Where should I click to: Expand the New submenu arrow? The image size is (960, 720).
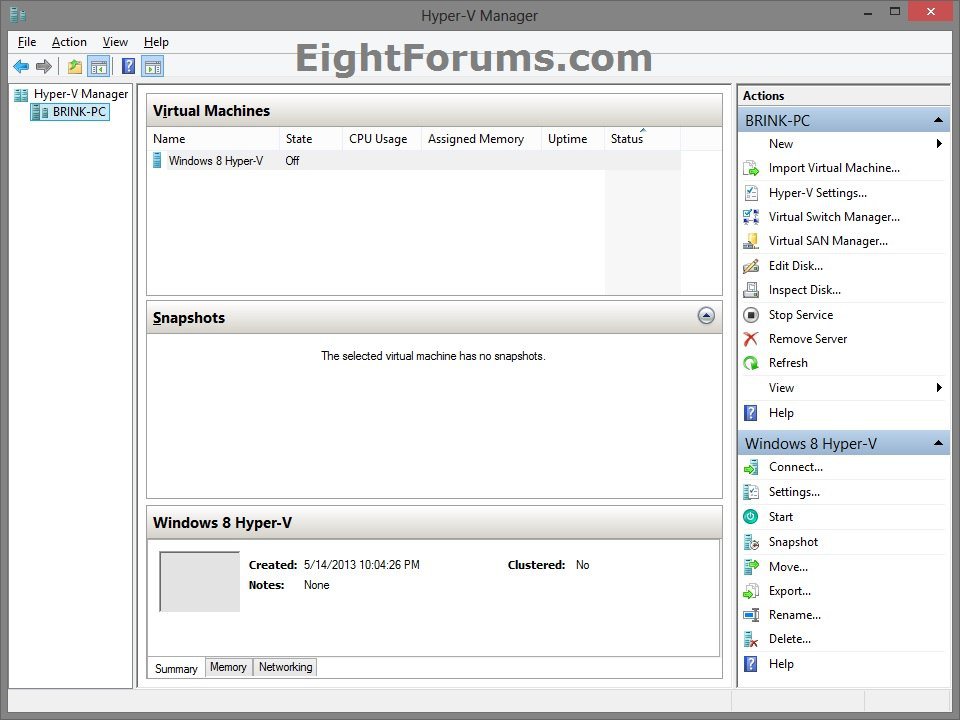(939, 144)
